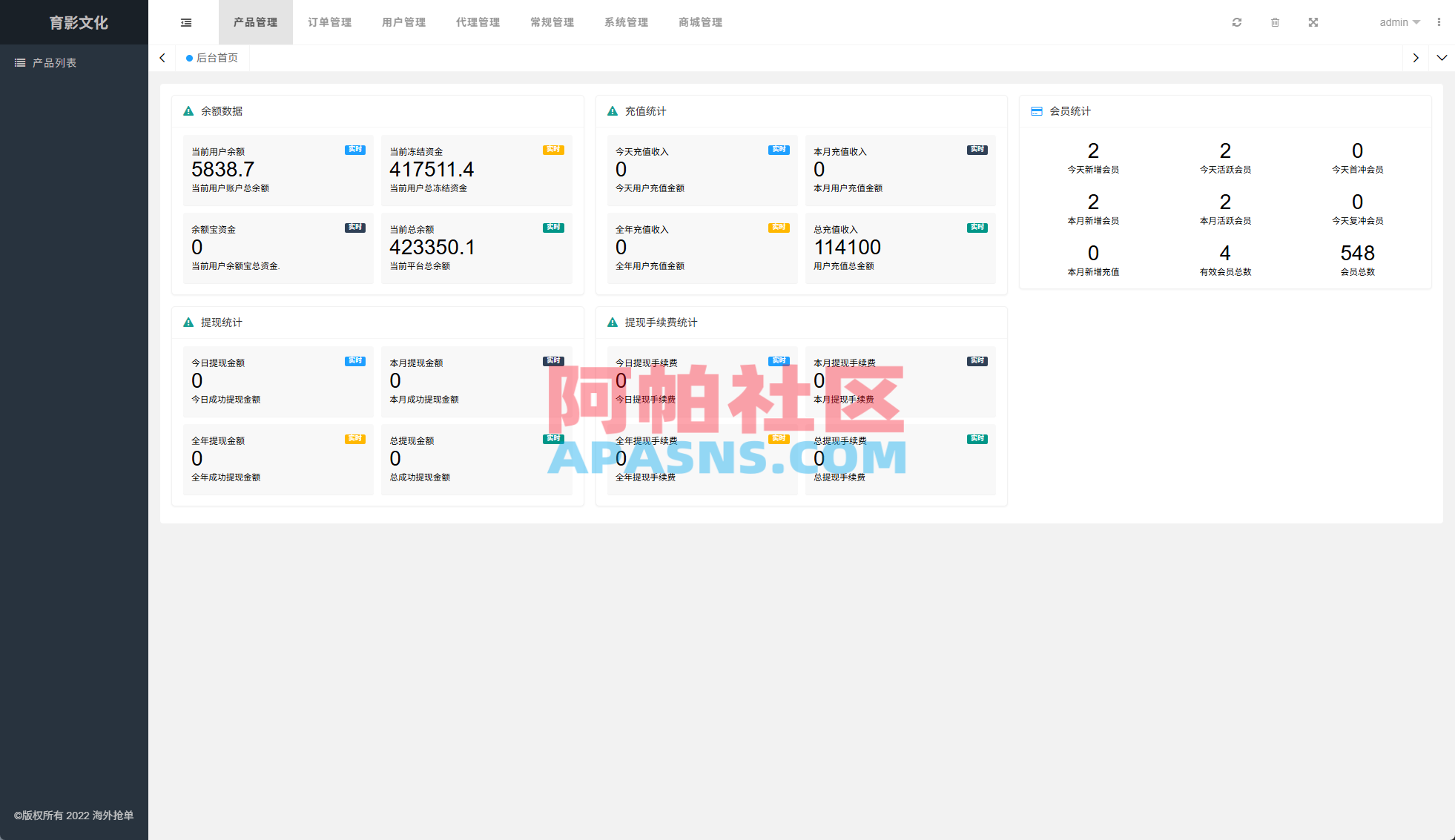Click the list icon next to 产品列表

tap(20, 62)
